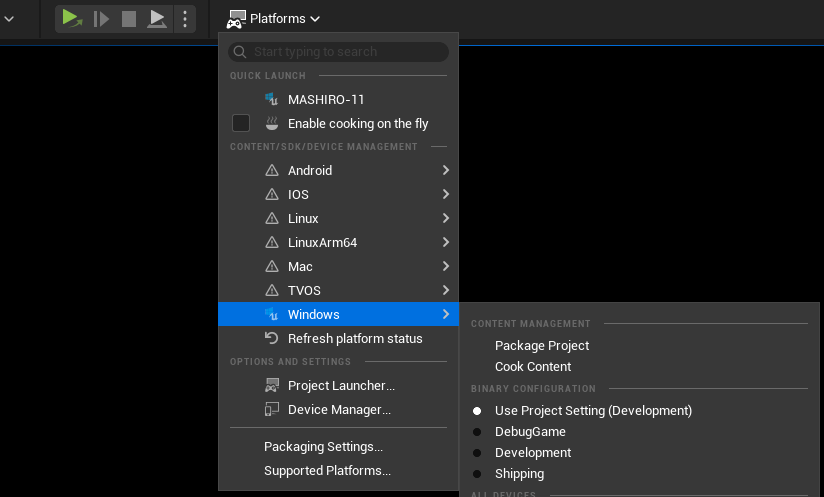Open the Linux platform submenu
The height and width of the screenshot is (497, 824).
(x=338, y=218)
